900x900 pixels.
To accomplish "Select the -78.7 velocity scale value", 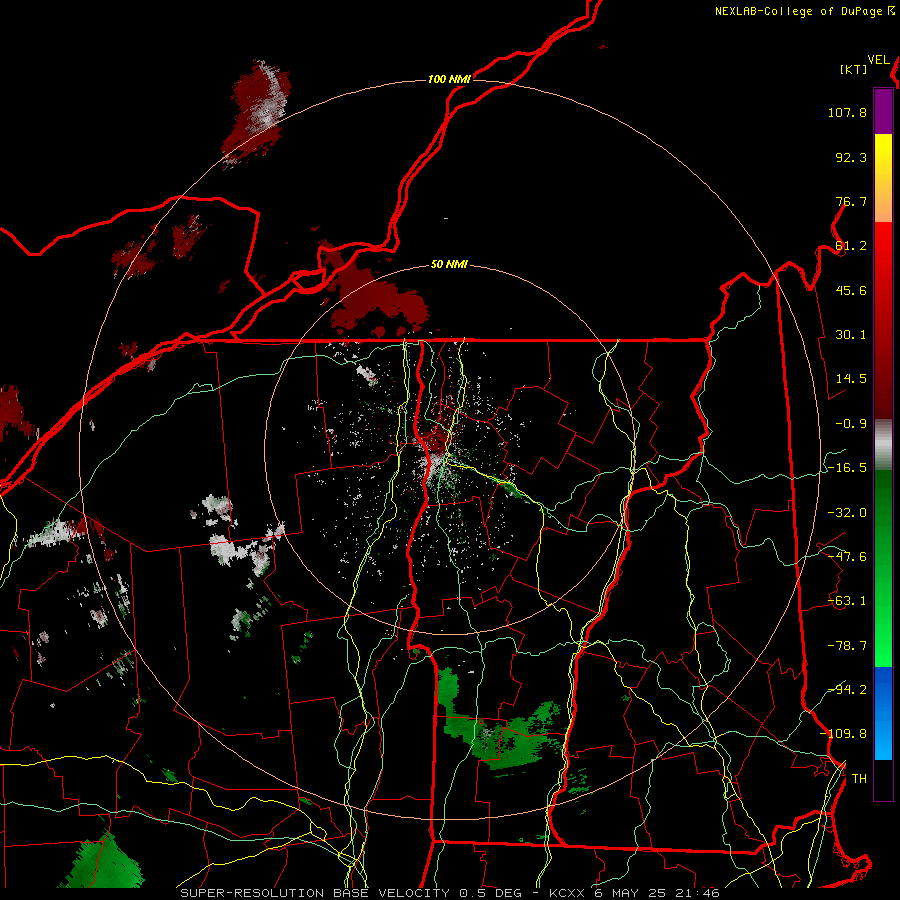I will coord(847,646).
